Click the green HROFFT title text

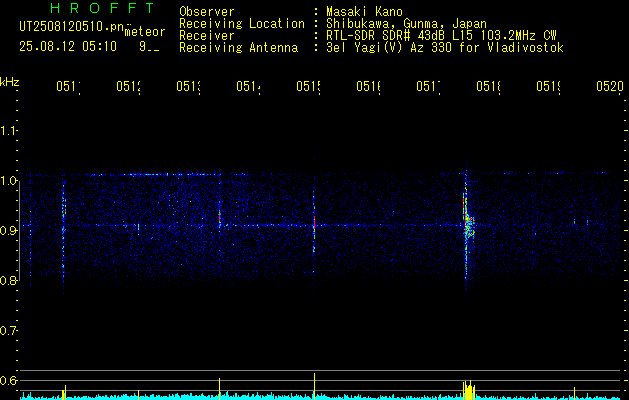pyautogui.click(x=102, y=8)
